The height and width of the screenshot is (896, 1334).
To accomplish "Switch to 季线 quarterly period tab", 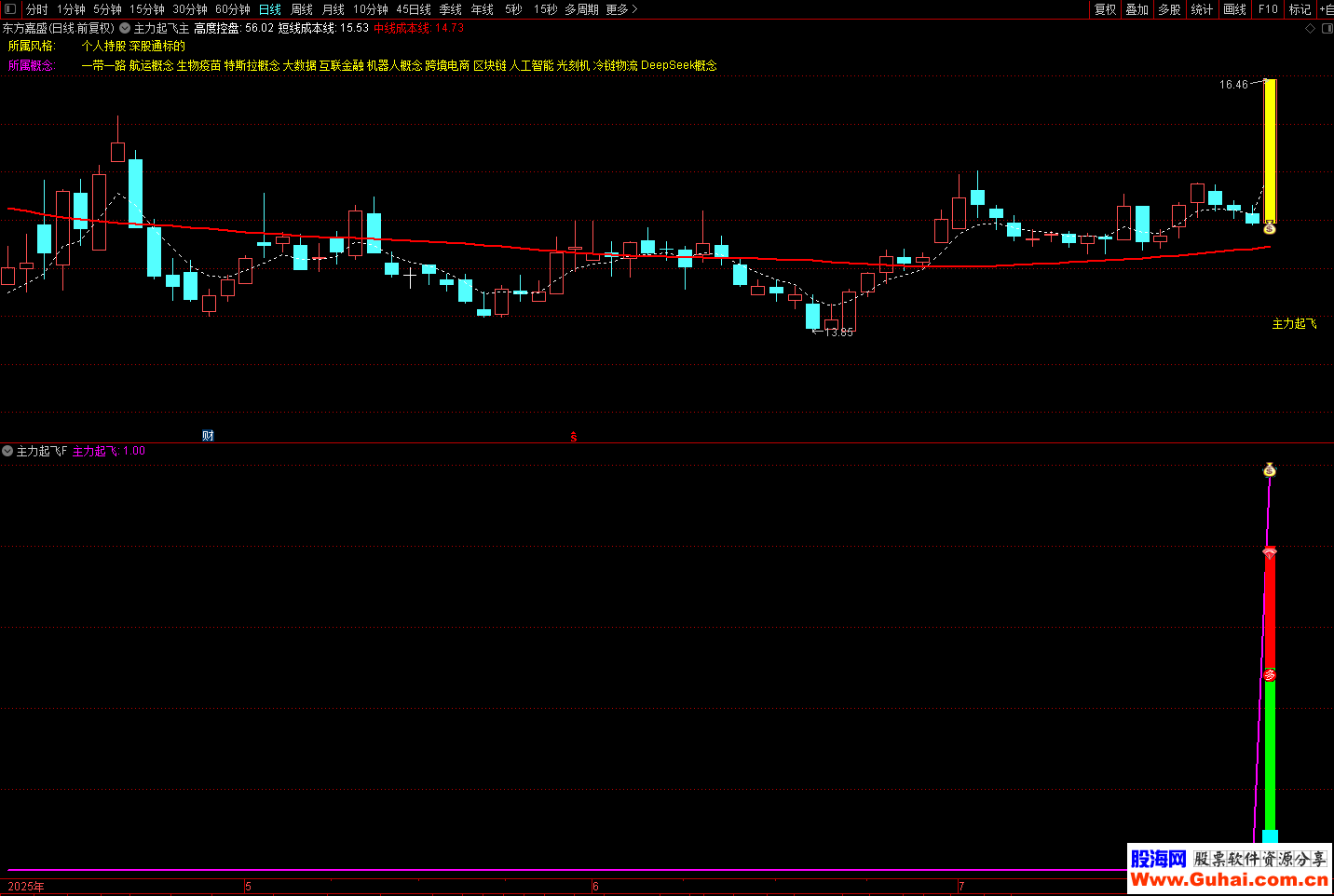I will pyautogui.click(x=451, y=9).
